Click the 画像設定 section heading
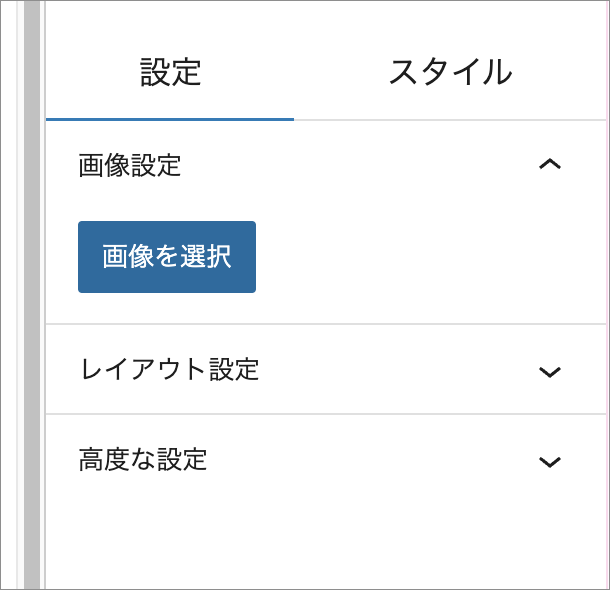The image size is (610, 590). (x=130, y=165)
